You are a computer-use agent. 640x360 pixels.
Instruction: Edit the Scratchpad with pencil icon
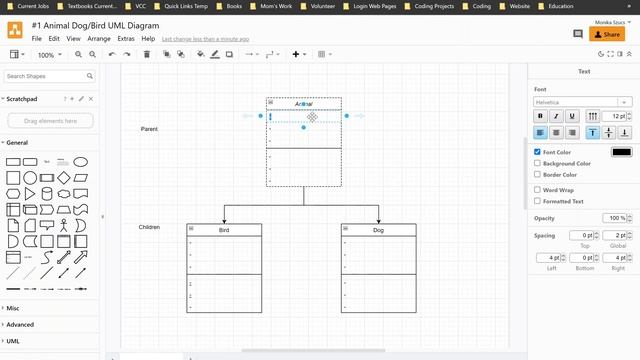coord(81,99)
